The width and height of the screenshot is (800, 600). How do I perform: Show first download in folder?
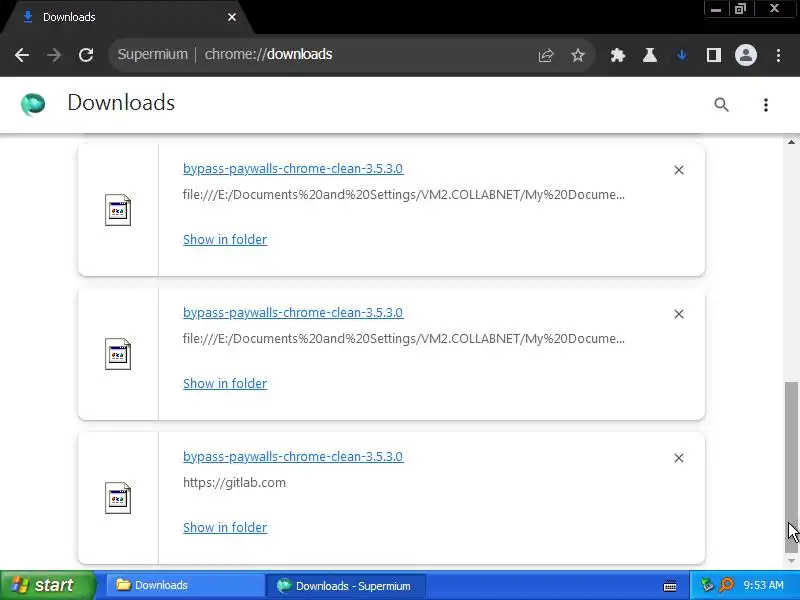[x=224, y=239]
